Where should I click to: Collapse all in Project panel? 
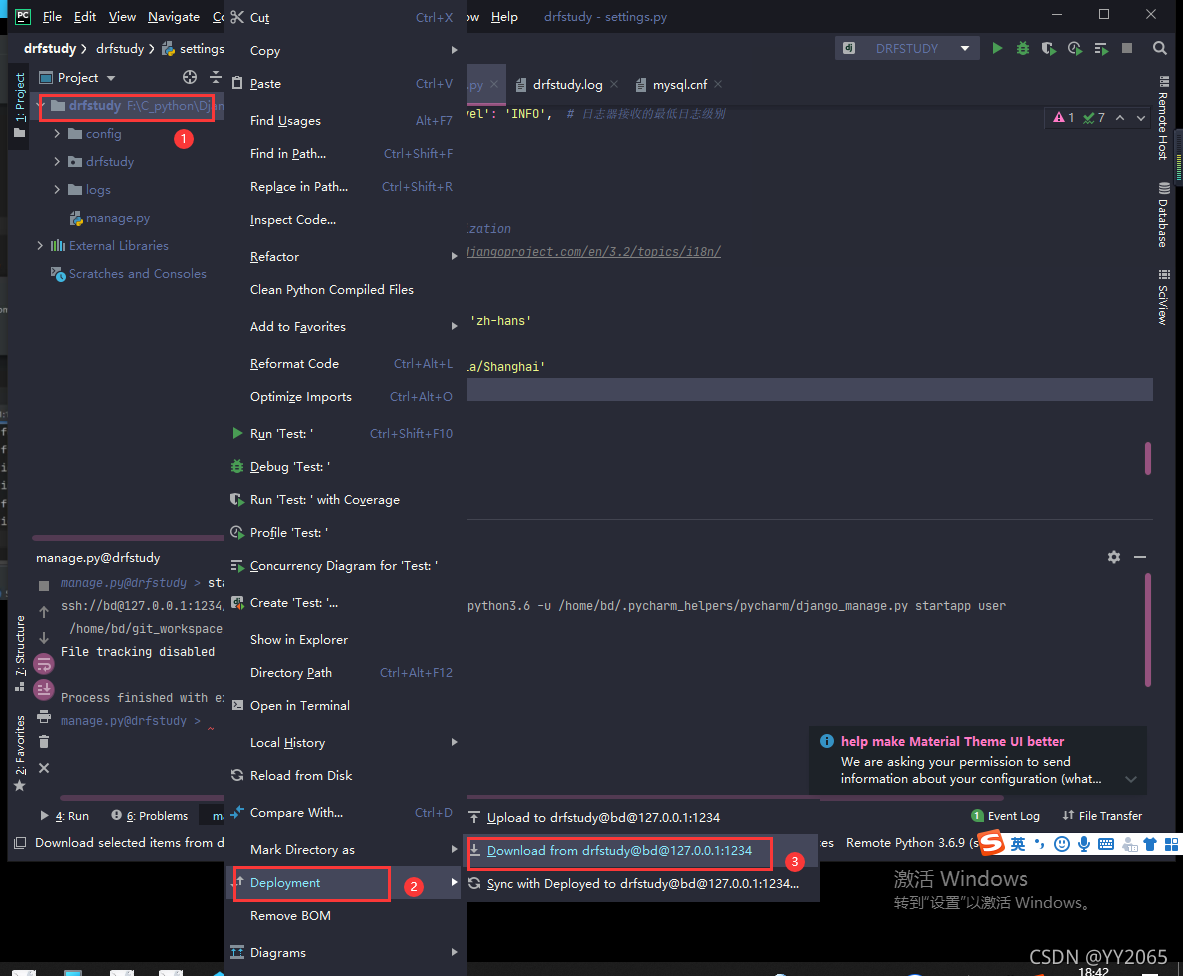point(216,78)
